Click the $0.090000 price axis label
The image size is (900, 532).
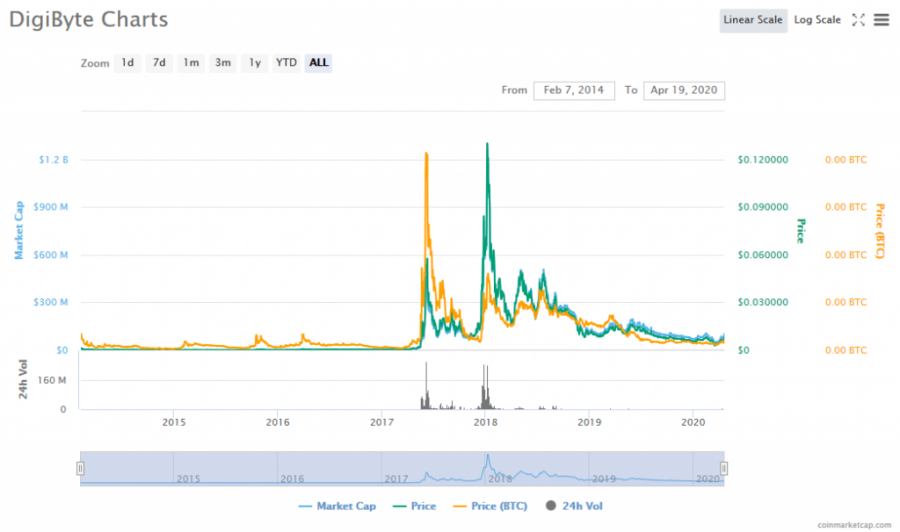click(763, 207)
